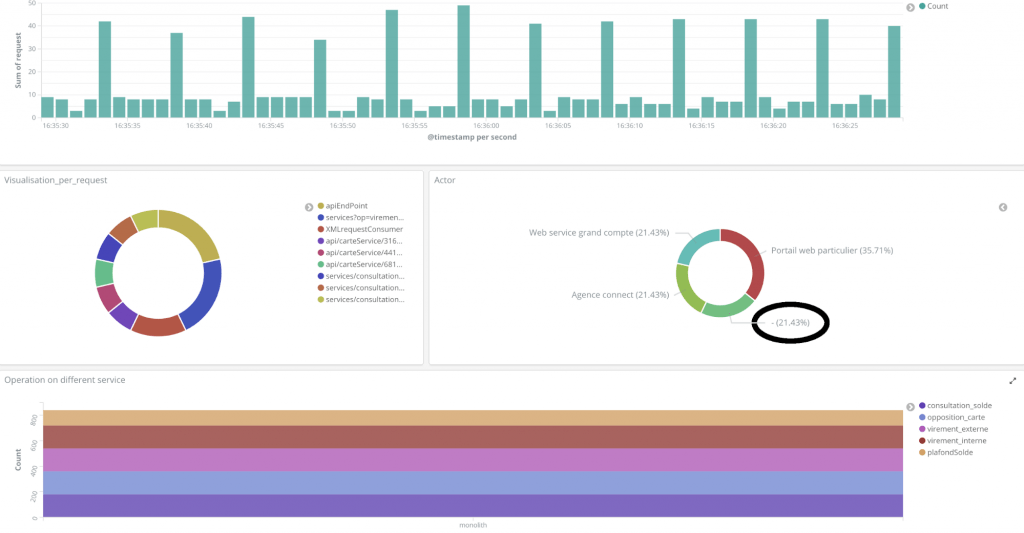Click the Count legend color swatch
This screenshot has height=533, width=1024.
(921, 7)
